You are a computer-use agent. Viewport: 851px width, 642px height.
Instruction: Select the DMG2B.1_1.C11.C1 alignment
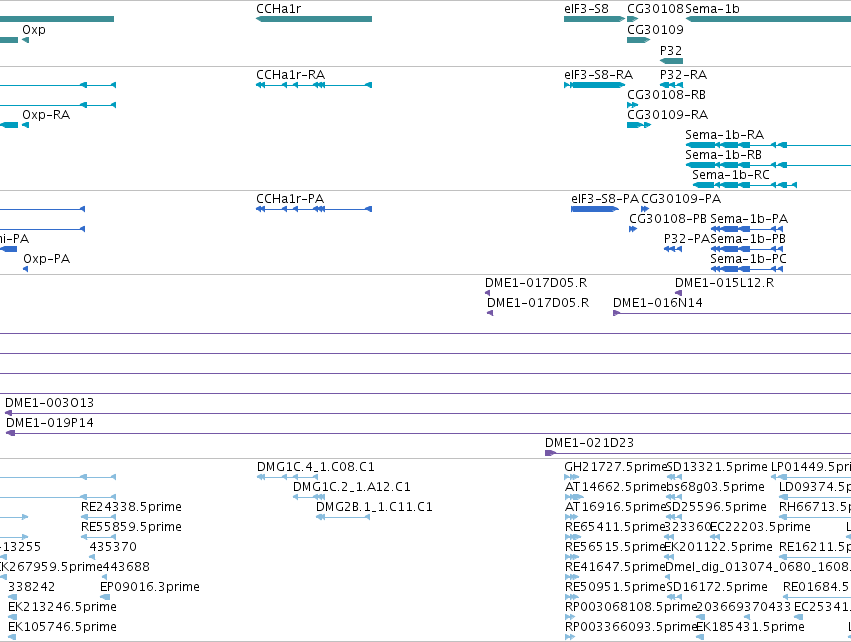click(x=343, y=517)
